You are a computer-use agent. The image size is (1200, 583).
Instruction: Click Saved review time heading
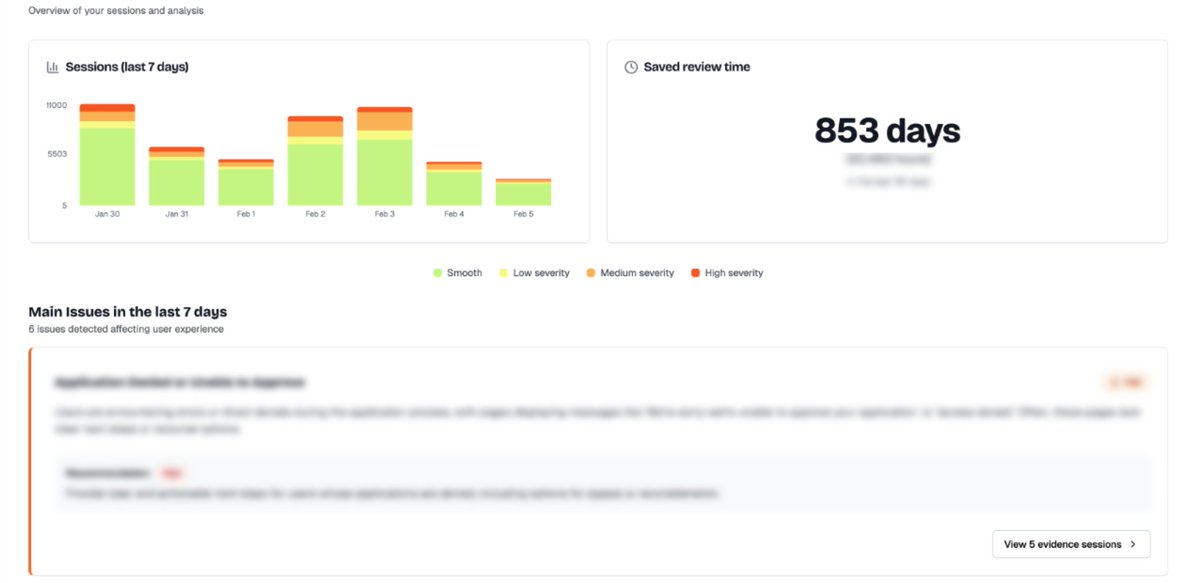point(697,67)
